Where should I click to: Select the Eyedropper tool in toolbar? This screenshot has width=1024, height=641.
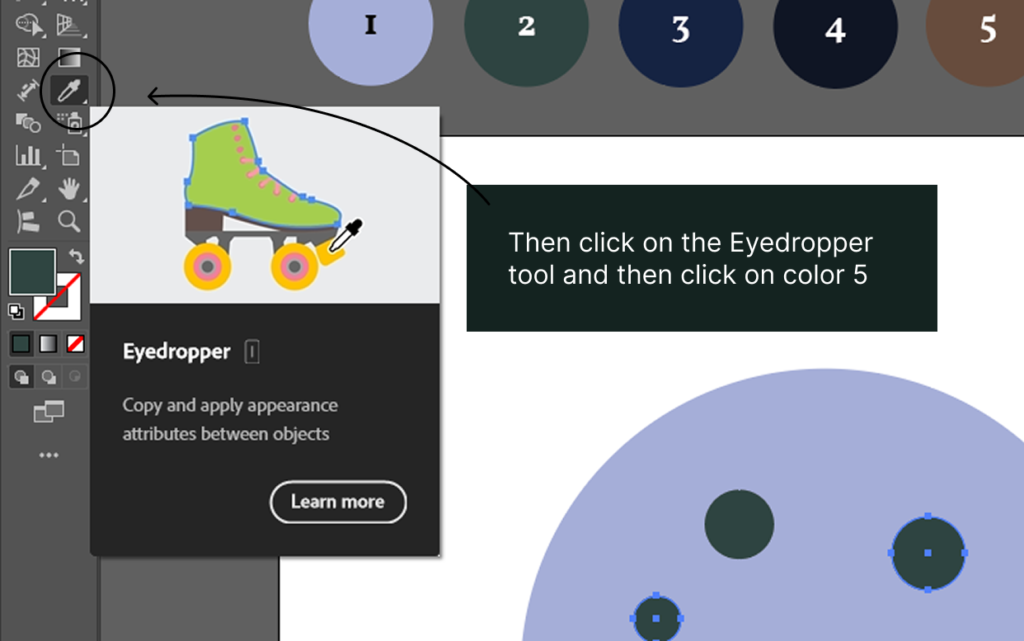[x=69, y=90]
